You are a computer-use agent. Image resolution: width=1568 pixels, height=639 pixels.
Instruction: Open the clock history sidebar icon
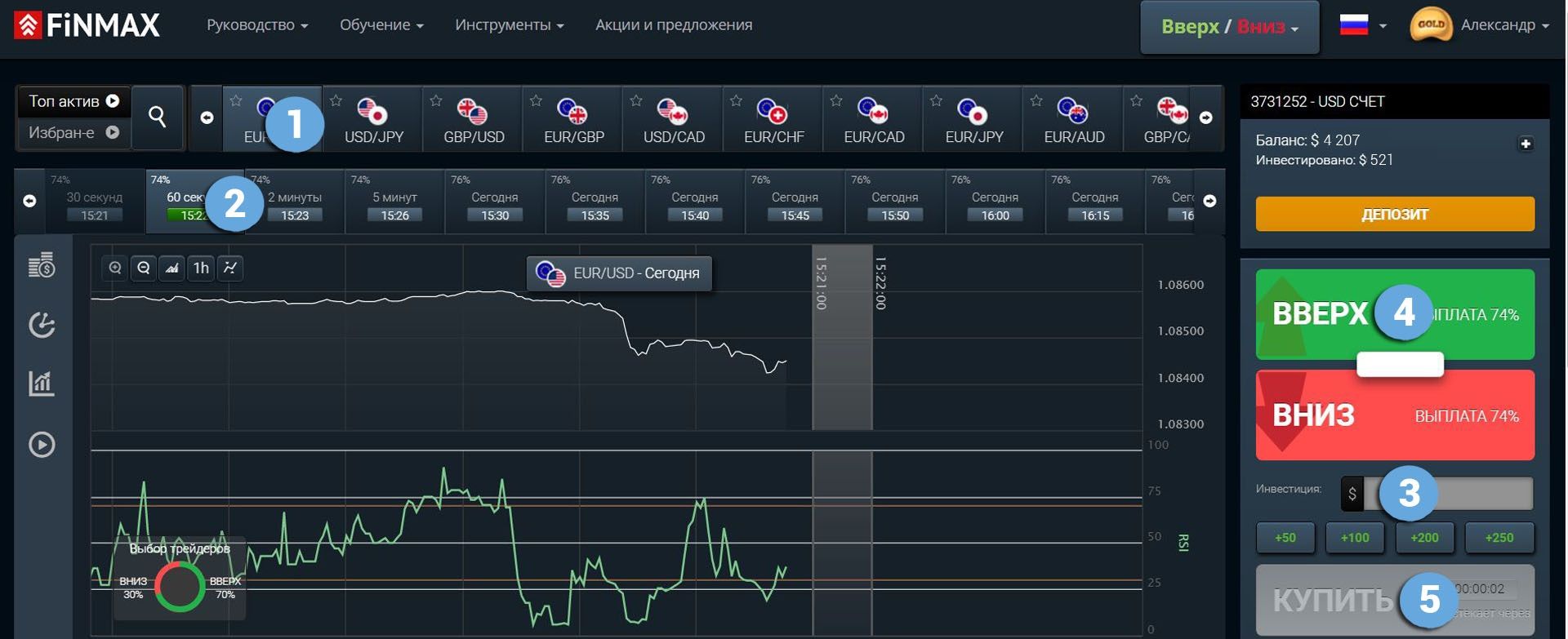(x=42, y=325)
